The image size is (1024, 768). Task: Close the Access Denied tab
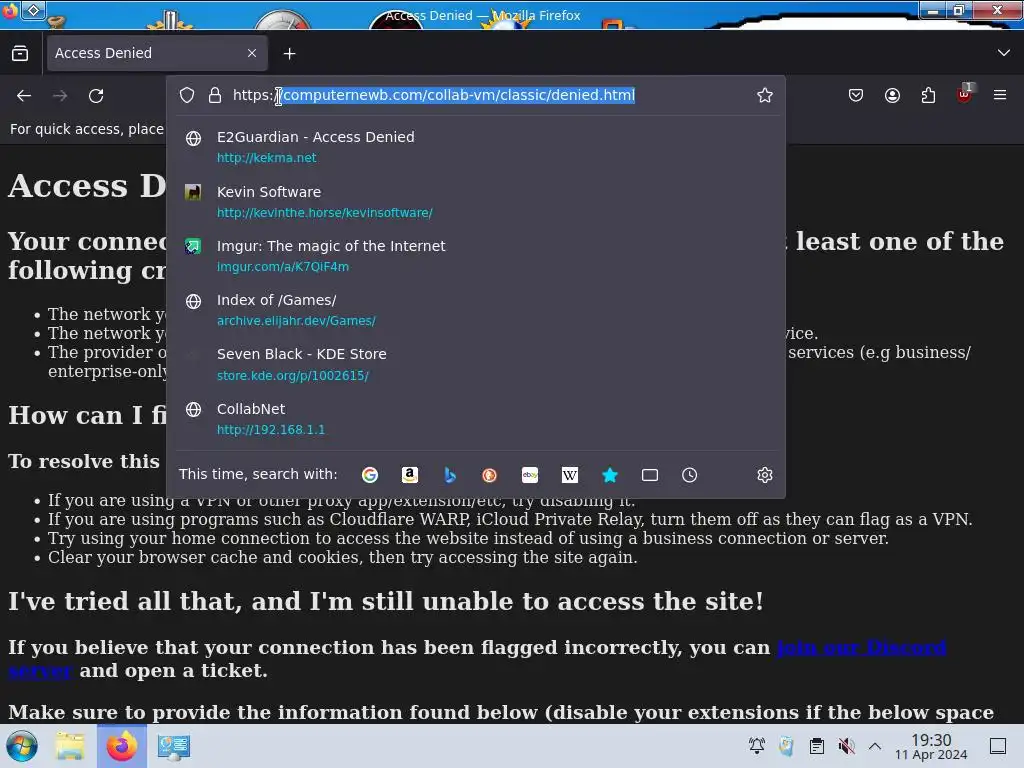point(252,53)
